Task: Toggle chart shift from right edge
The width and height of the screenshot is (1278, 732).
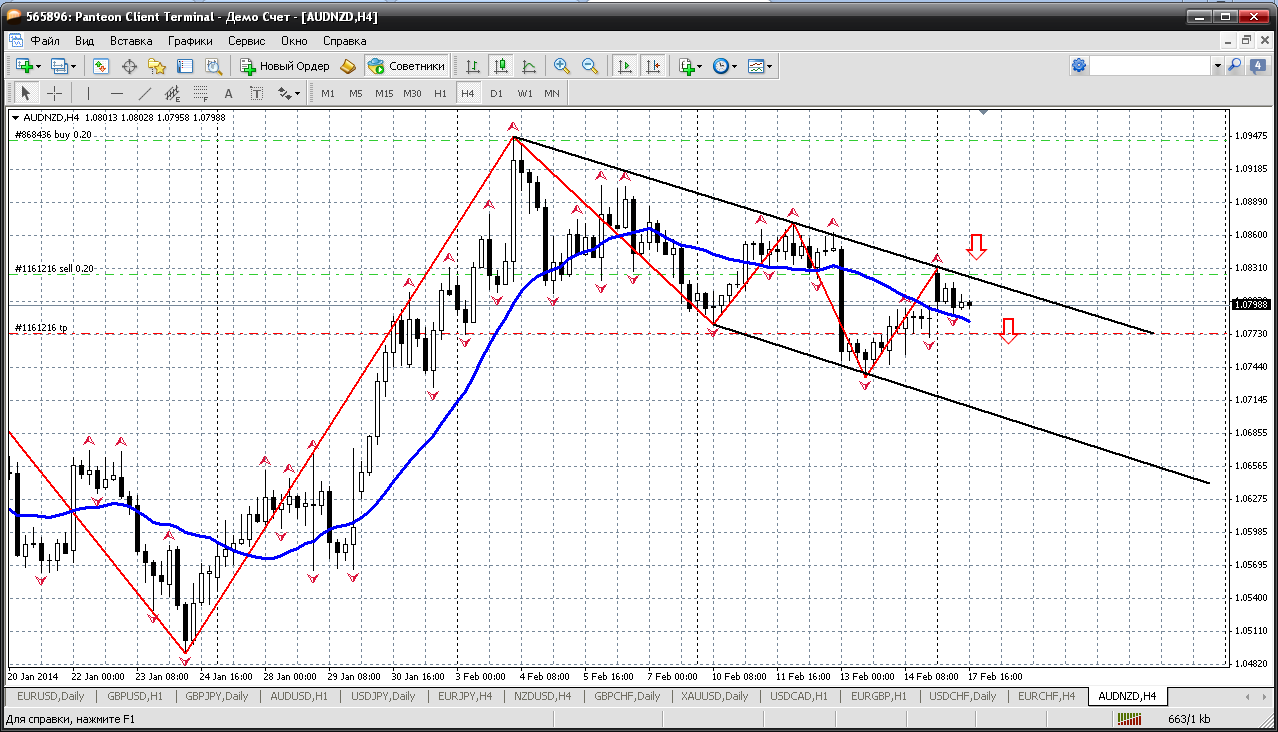Action: click(653, 66)
